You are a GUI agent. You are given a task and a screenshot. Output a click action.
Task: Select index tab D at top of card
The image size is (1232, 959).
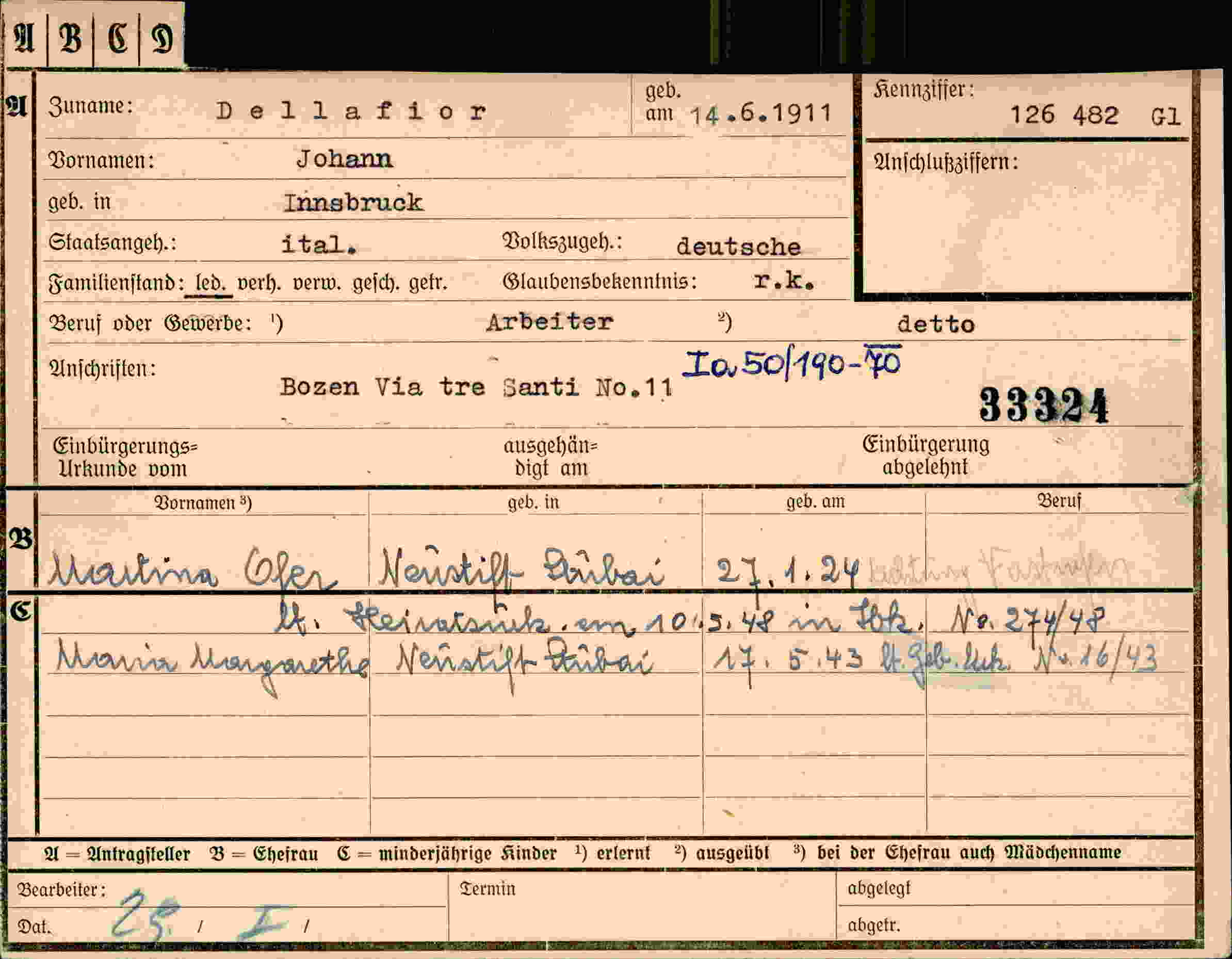tap(161, 38)
